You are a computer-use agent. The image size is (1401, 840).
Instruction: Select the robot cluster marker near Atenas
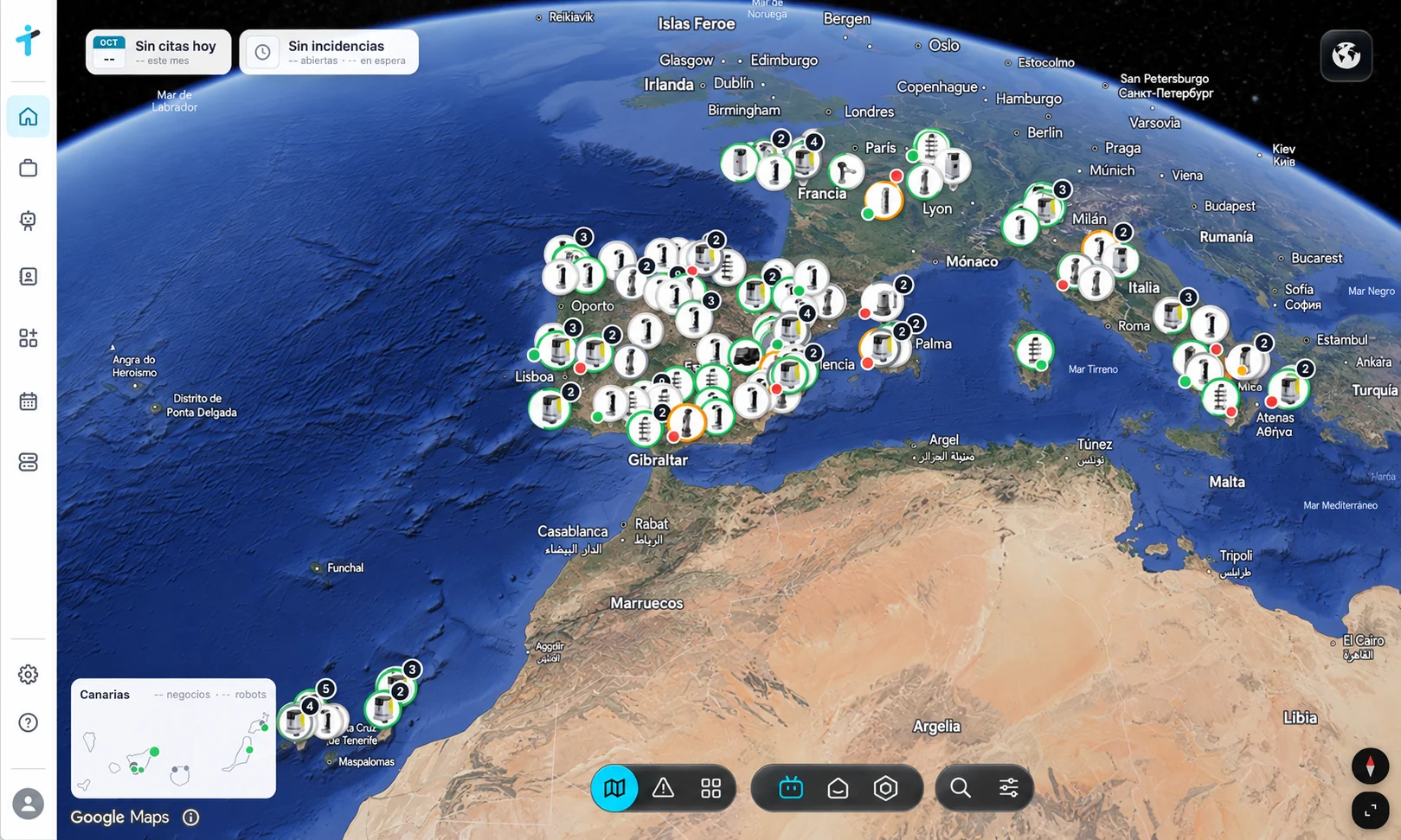click(x=1289, y=388)
